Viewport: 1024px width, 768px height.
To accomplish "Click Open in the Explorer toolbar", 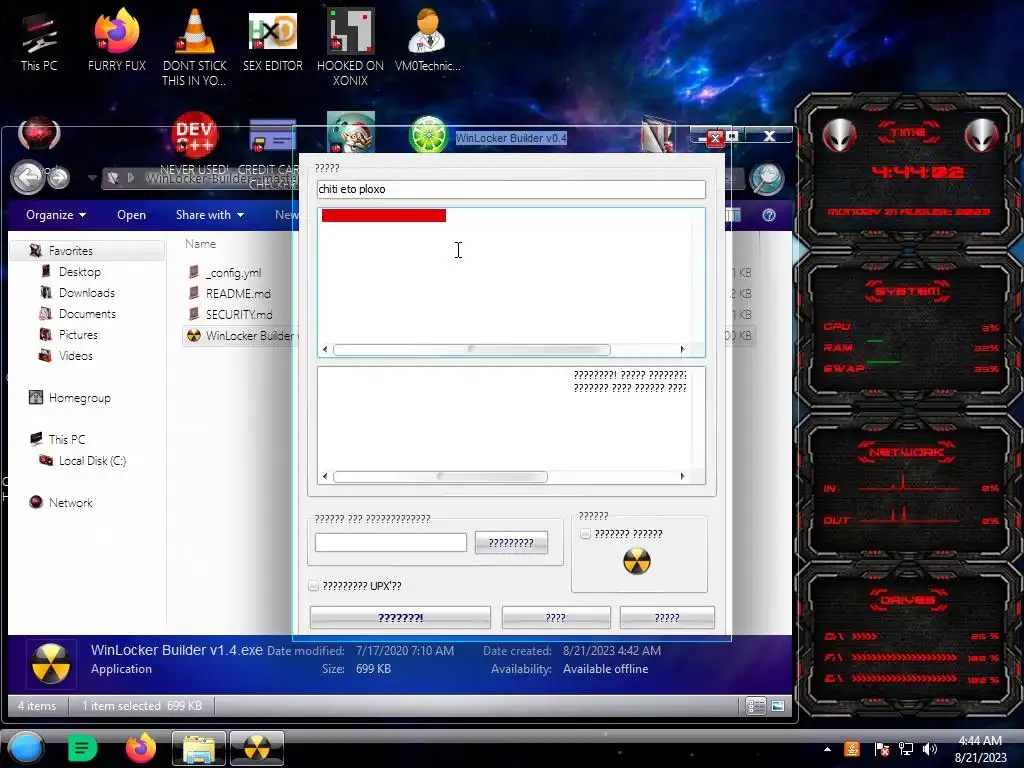I will click(x=131, y=215).
